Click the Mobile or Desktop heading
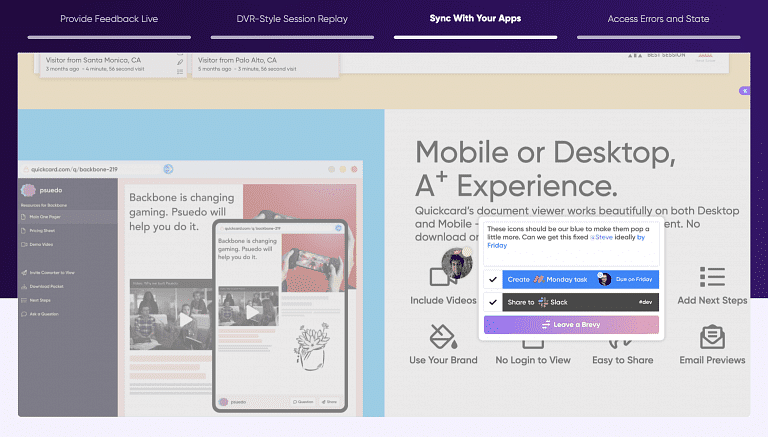Screen dimensions: 768x437 (x=546, y=168)
